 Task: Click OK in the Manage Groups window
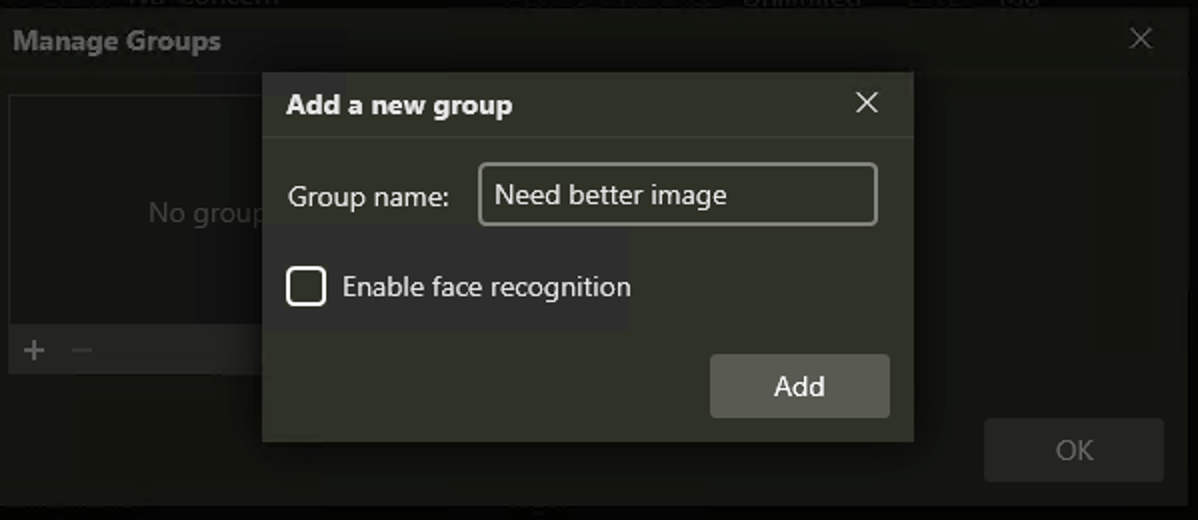[1073, 450]
